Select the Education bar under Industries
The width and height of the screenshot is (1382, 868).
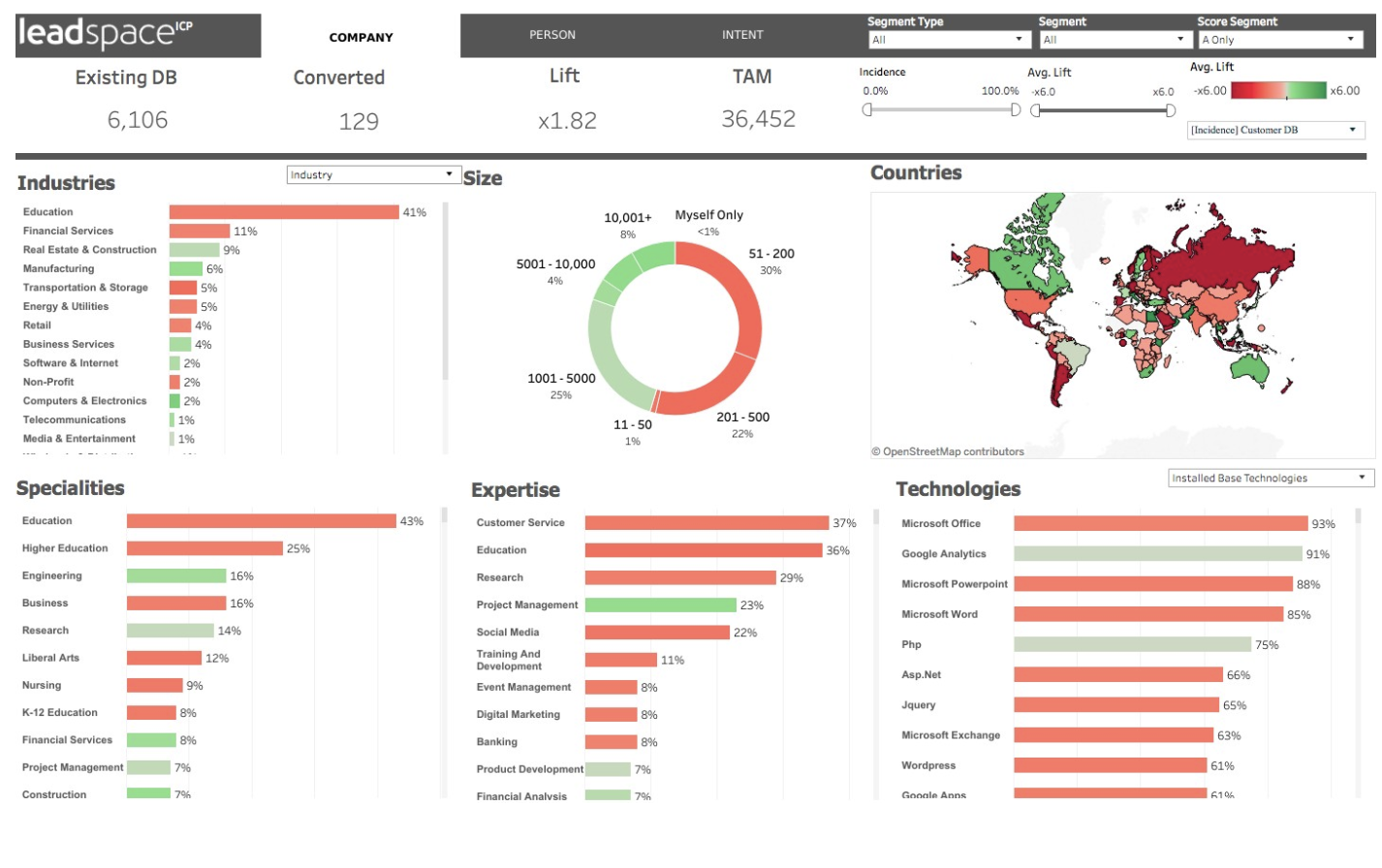[281, 211]
